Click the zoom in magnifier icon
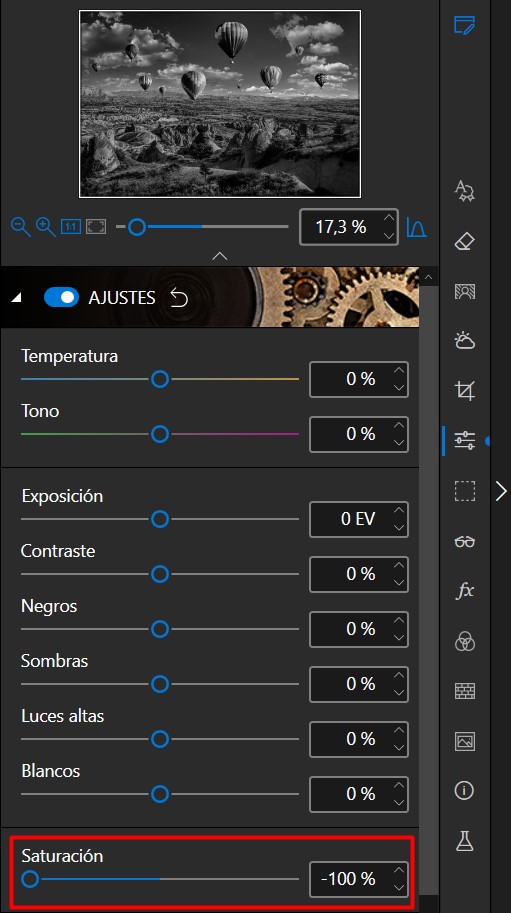This screenshot has width=511, height=913. (46, 227)
